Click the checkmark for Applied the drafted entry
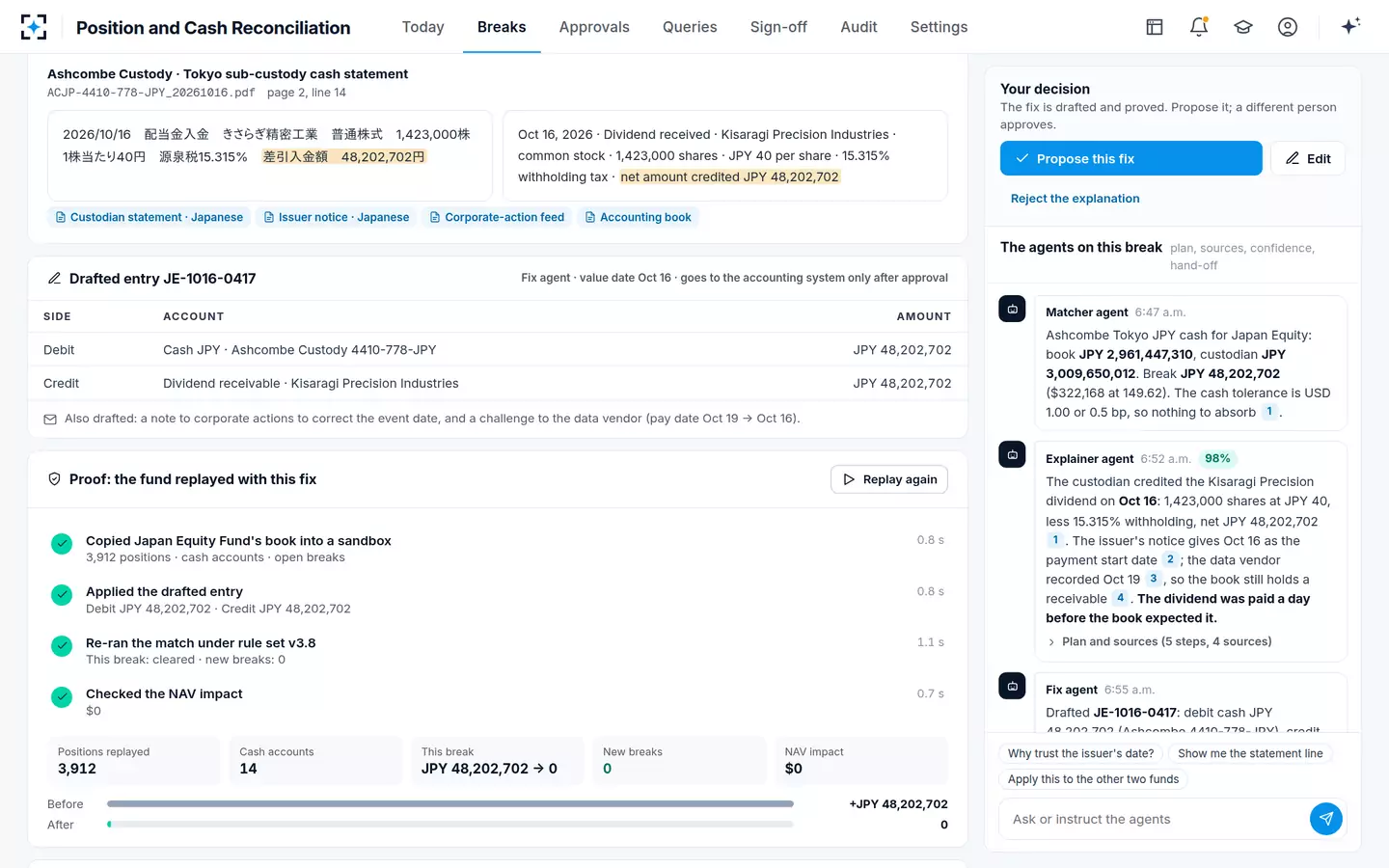This screenshot has height=868, width=1389. coord(62,595)
